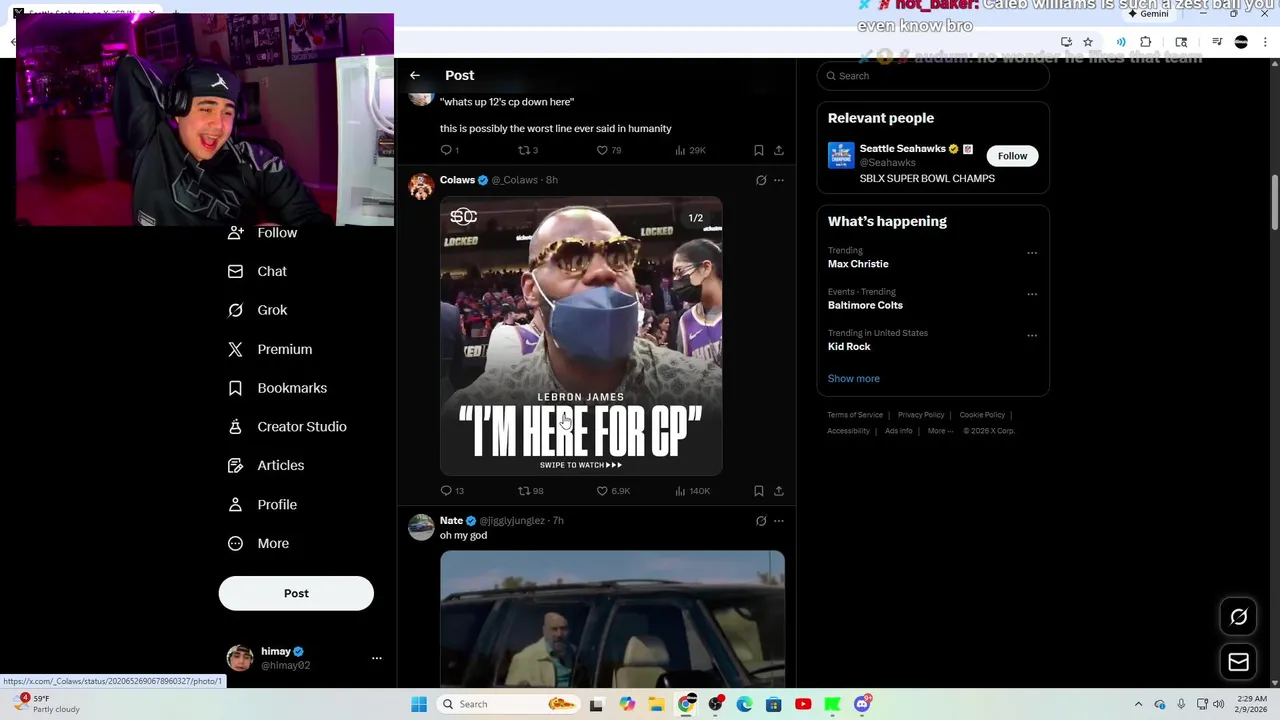Open the Terms of Service link
This screenshot has height=720, width=1280.
[x=855, y=415]
